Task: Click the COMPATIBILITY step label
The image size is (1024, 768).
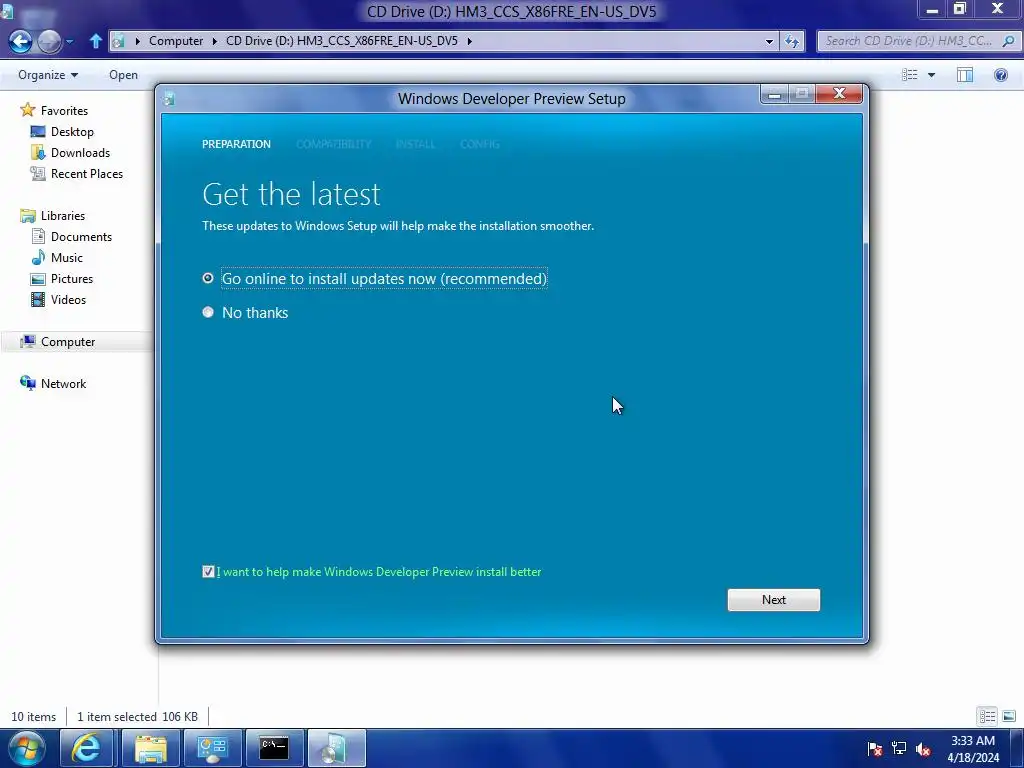Action: tap(334, 144)
